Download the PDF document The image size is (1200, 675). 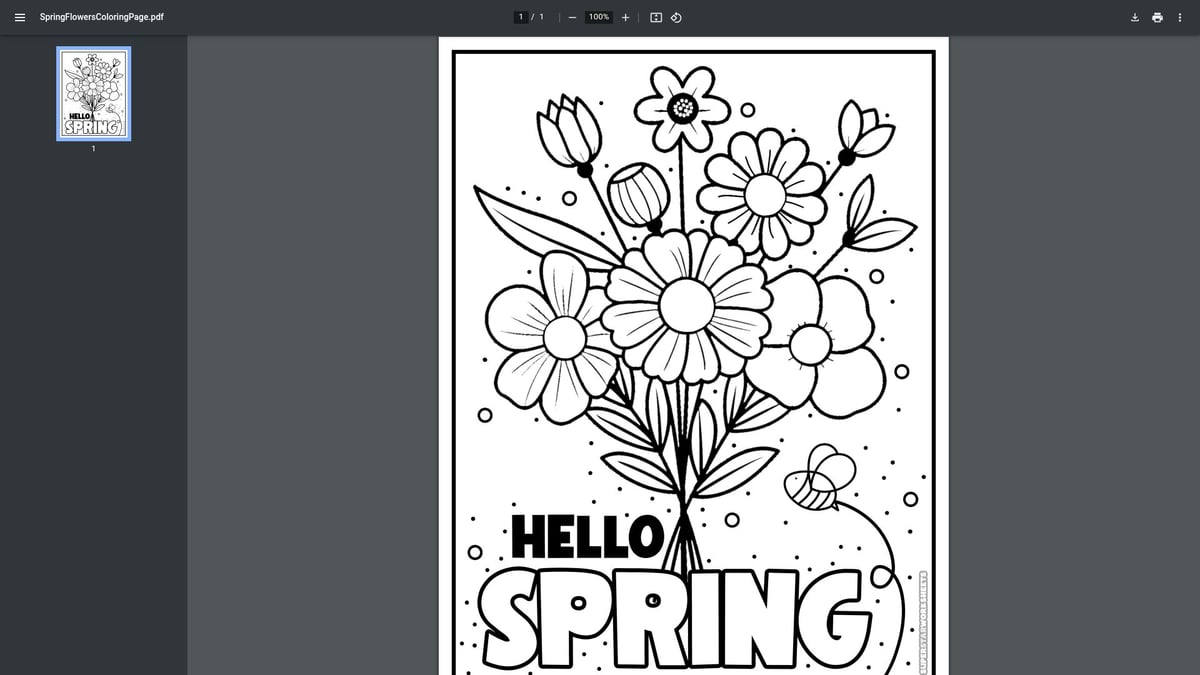pyautogui.click(x=1134, y=17)
